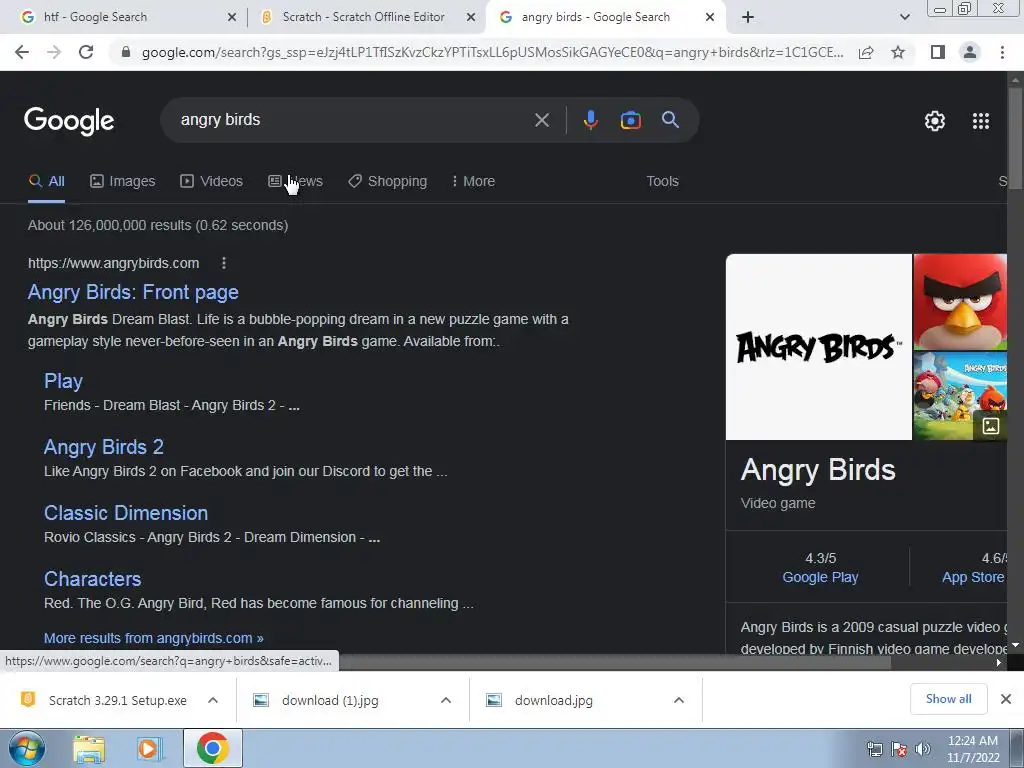Show all downloads
The height and width of the screenshot is (768, 1024).
tap(948, 699)
